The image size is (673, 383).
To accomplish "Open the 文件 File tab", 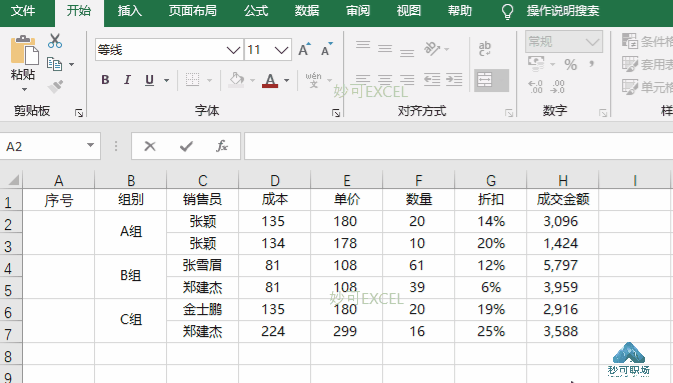I will pos(23,11).
